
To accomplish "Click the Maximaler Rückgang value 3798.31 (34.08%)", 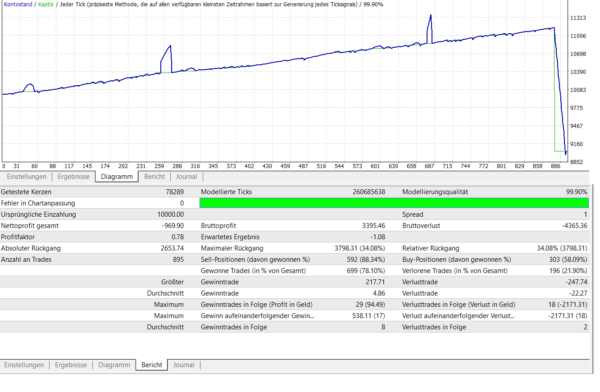I will tap(360, 248).
